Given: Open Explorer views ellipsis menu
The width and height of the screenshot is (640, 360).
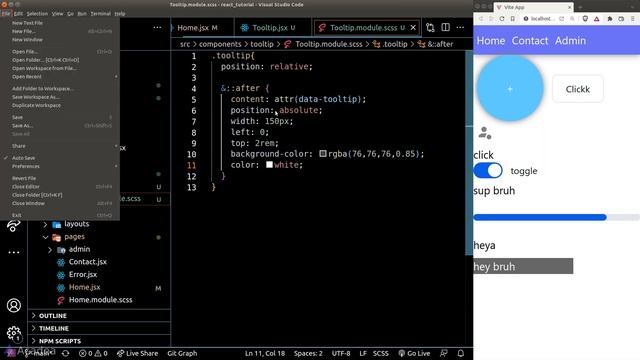Looking at the screenshot, I should pos(157,28).
